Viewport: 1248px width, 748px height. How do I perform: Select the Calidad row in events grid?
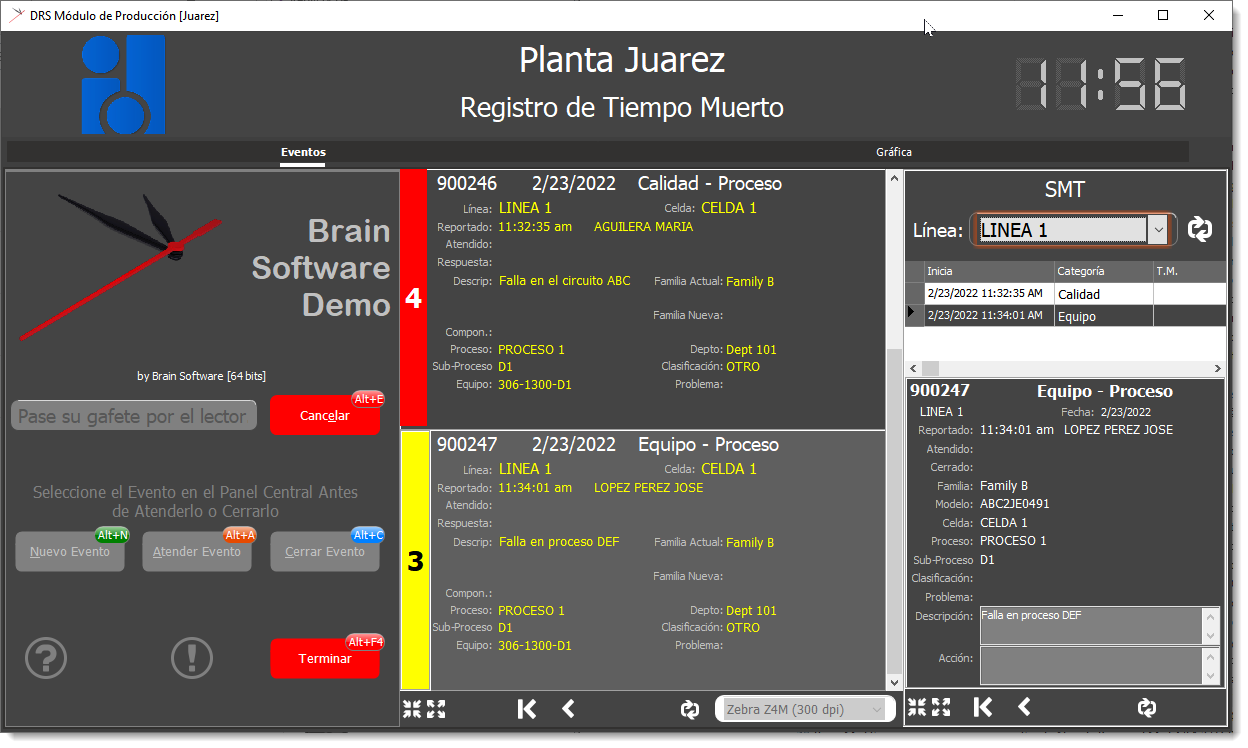point(1065,294)
